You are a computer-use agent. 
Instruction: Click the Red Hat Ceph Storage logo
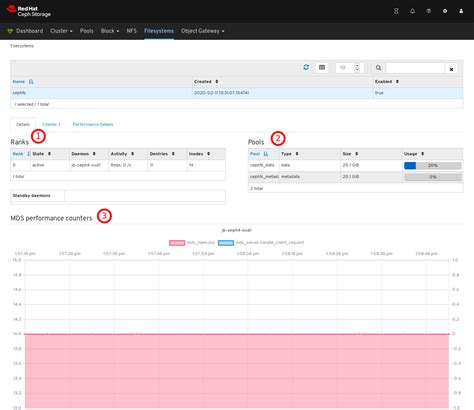coord(29,11)
